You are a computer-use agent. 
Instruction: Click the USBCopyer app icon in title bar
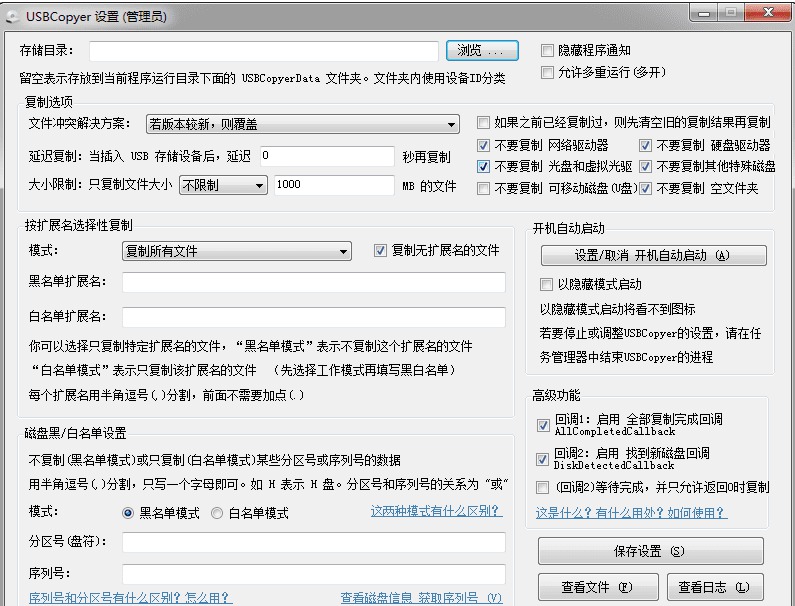coord(12,17)
